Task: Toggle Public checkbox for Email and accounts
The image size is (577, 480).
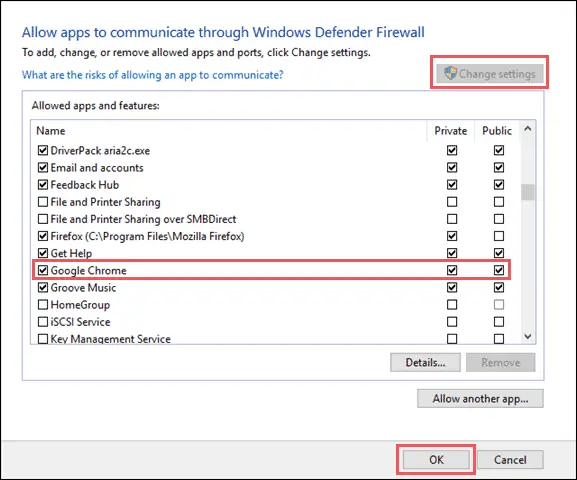Action: click(x=499, y=167)
